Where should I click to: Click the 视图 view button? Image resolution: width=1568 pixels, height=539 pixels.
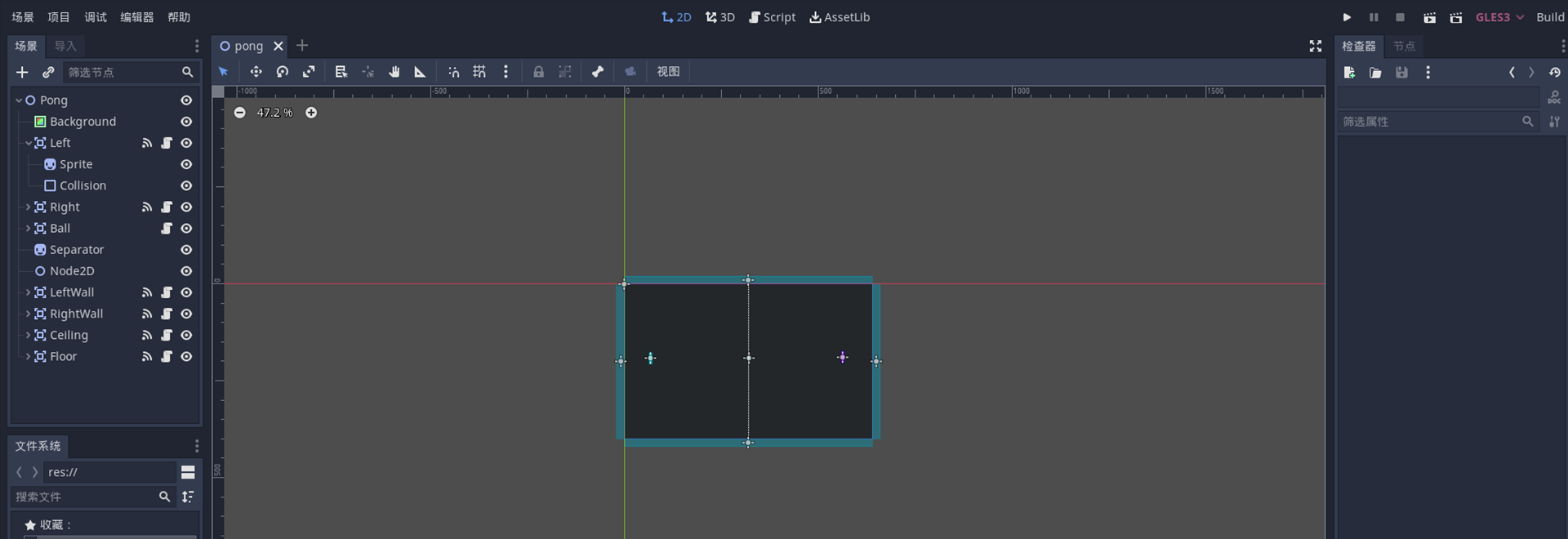pos(668,72)
